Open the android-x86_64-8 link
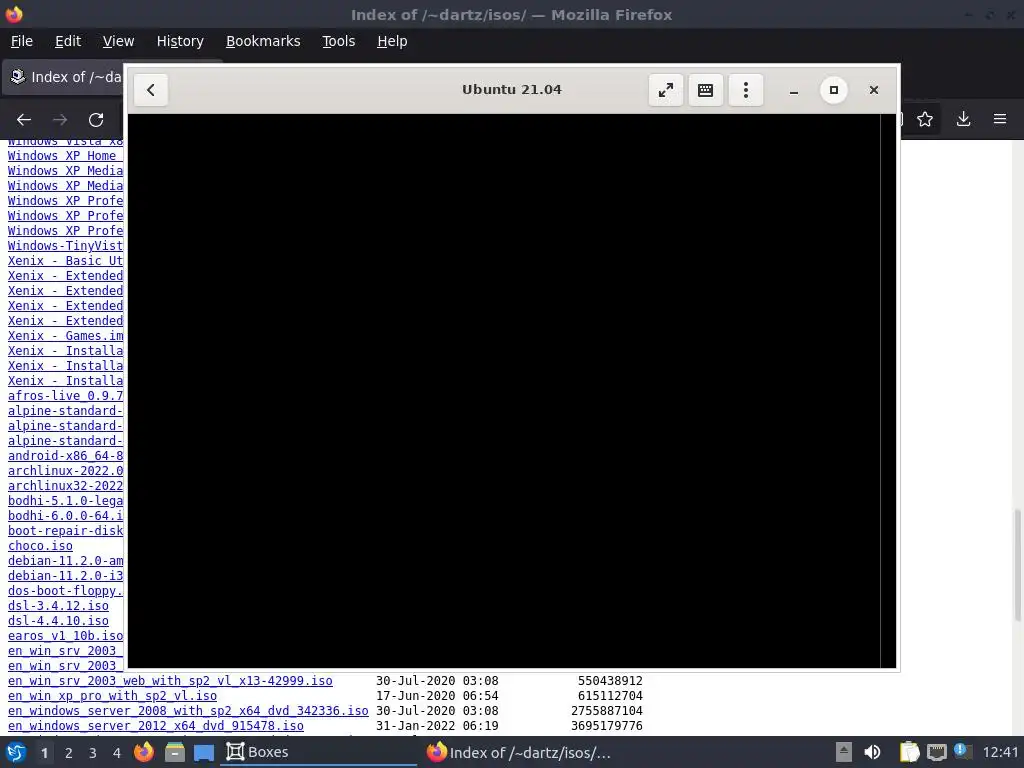 65,456
